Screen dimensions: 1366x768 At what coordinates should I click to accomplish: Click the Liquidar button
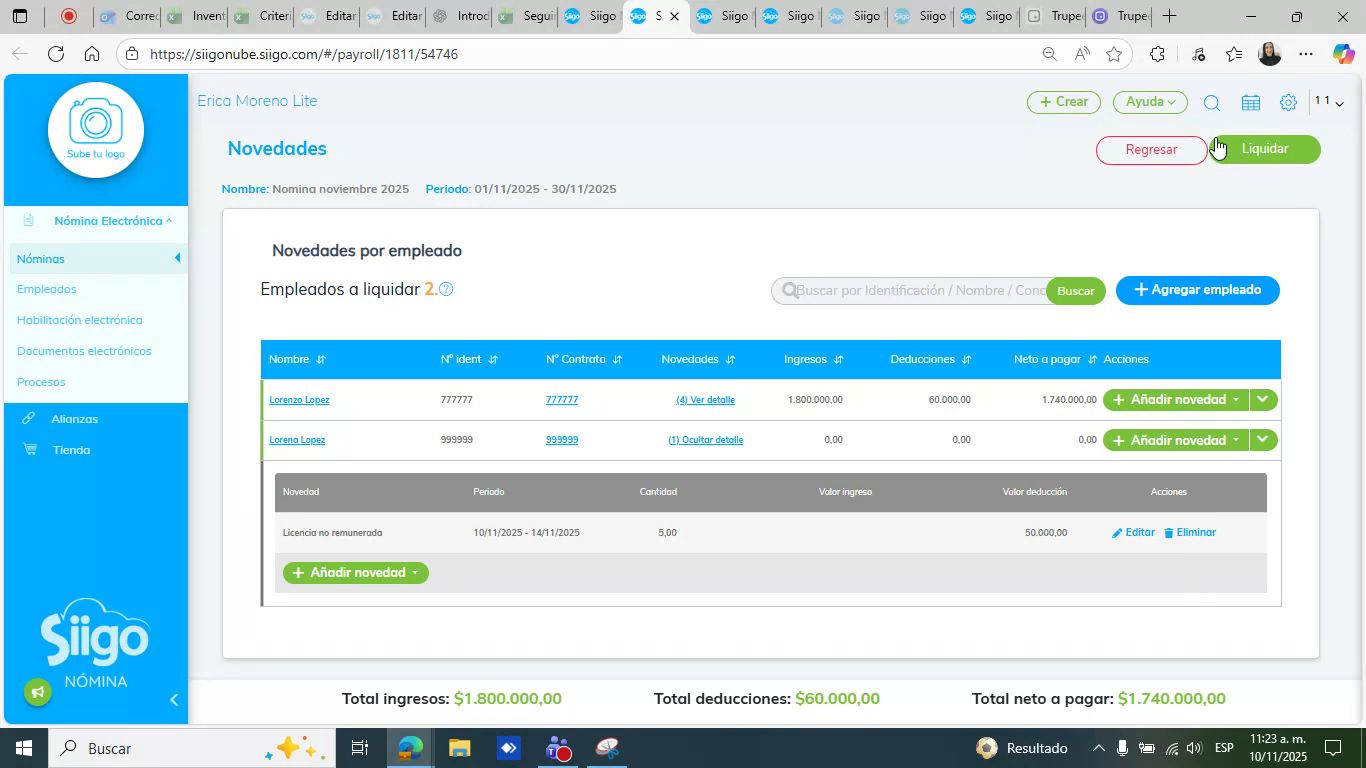[1265, 149]
